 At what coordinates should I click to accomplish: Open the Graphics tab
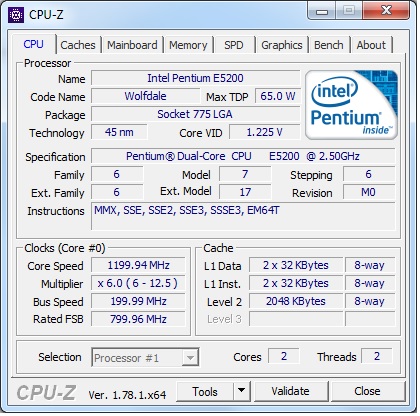click(x=282, y=45)
